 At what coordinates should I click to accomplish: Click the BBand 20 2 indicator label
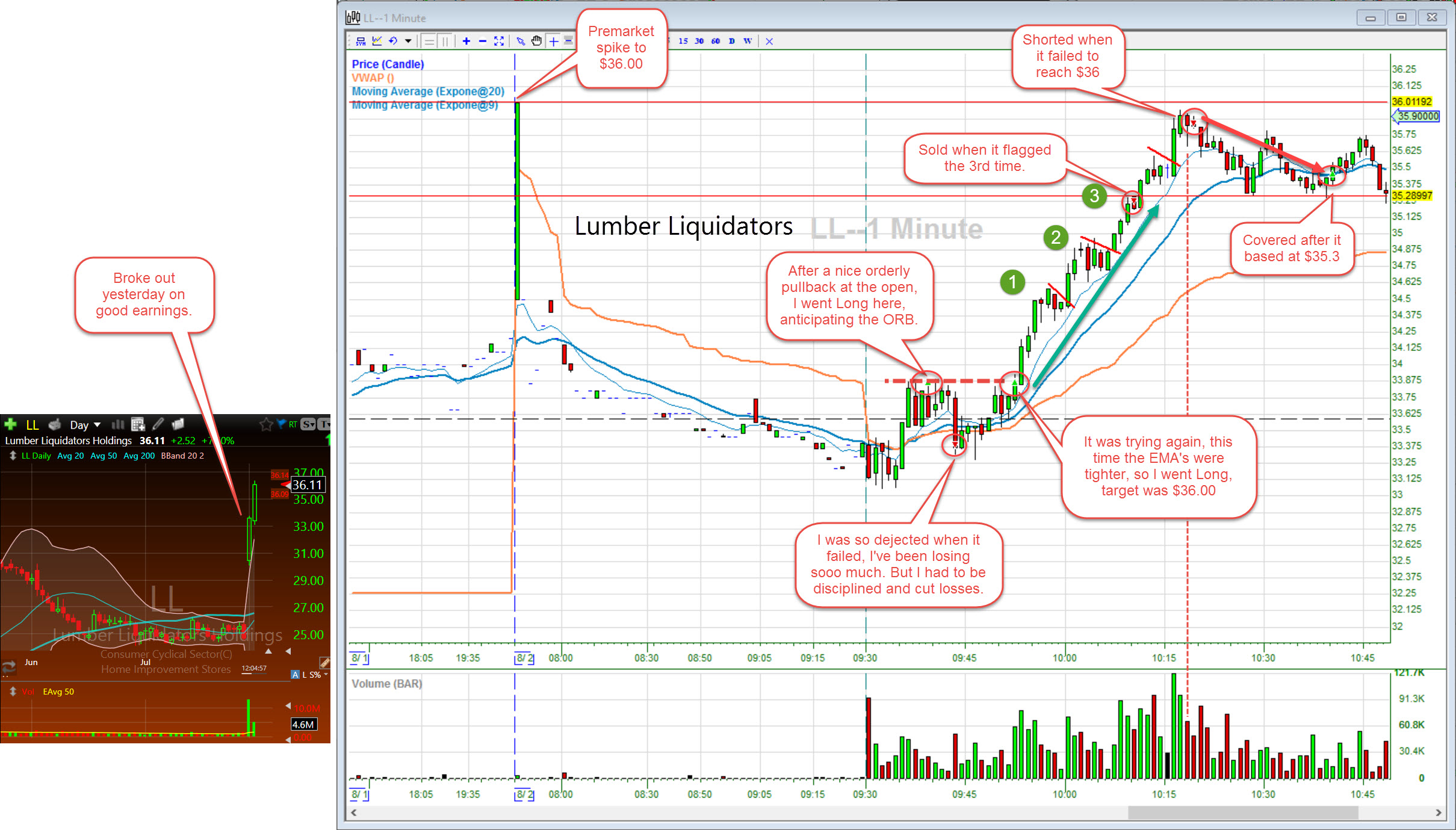pos(182,456)
